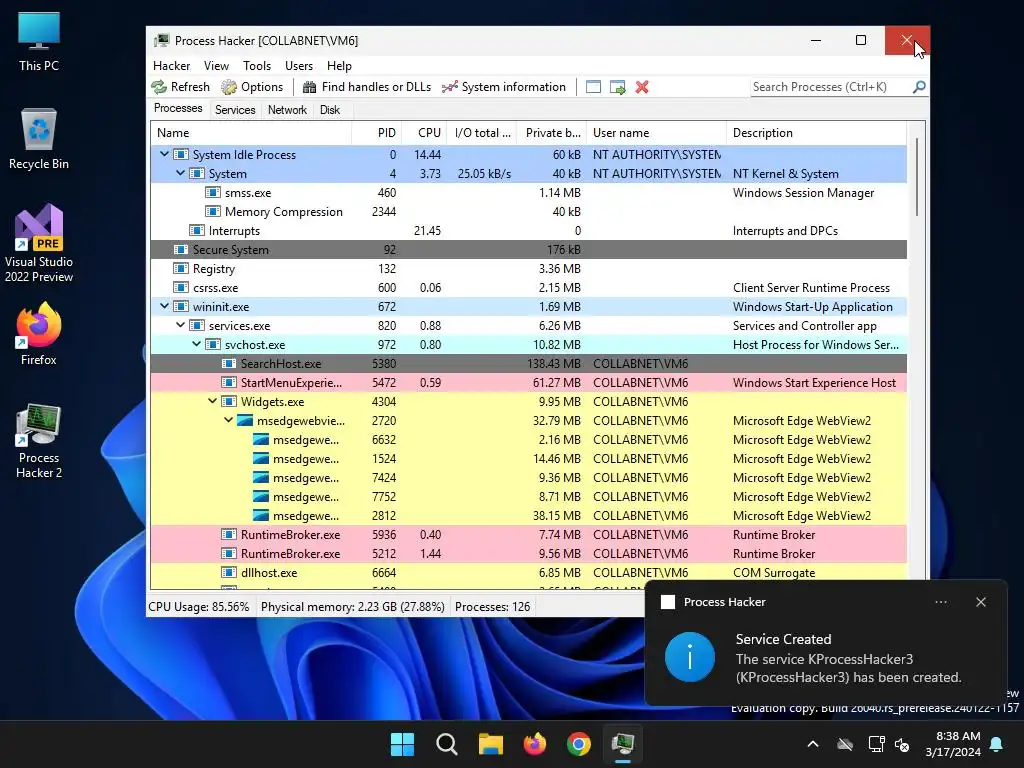This screenshot has width=1024, height=768.
Task: Collapse the msedgewebview2 parent node
Action: pyautogui.click(x=229, y=420)
